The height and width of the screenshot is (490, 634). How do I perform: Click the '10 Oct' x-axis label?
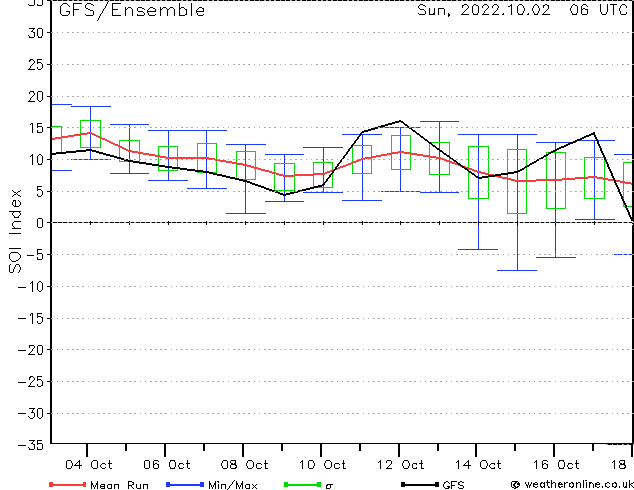tap(322, 465)
